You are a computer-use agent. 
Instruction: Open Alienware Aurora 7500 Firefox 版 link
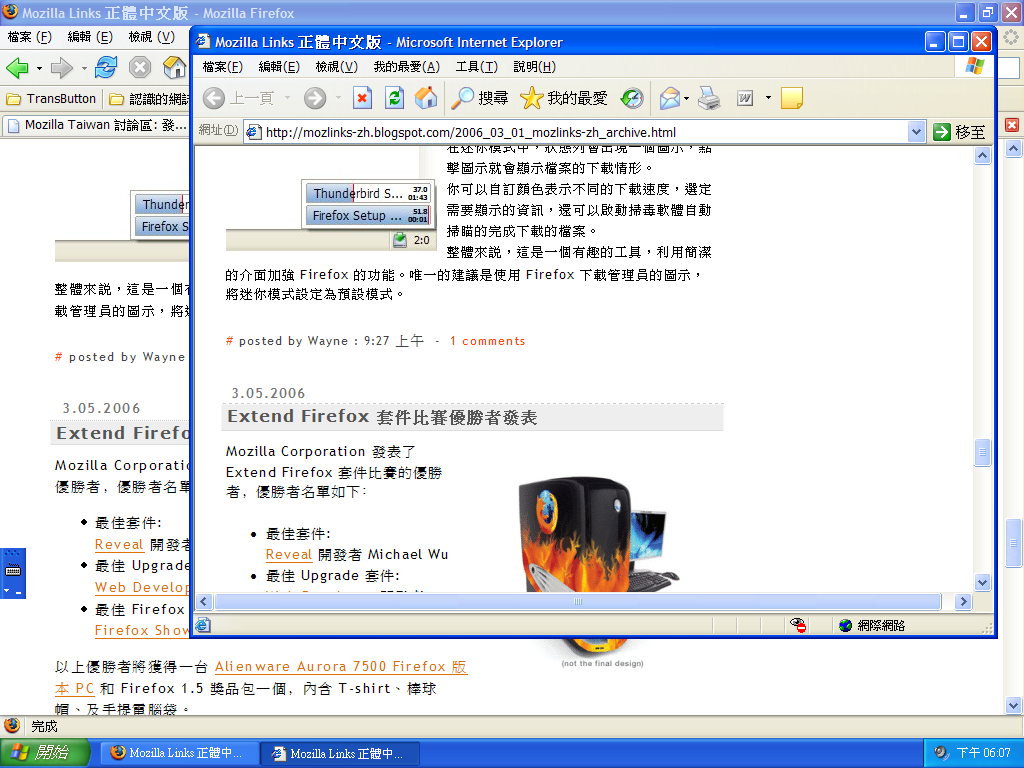coord(341,667)
